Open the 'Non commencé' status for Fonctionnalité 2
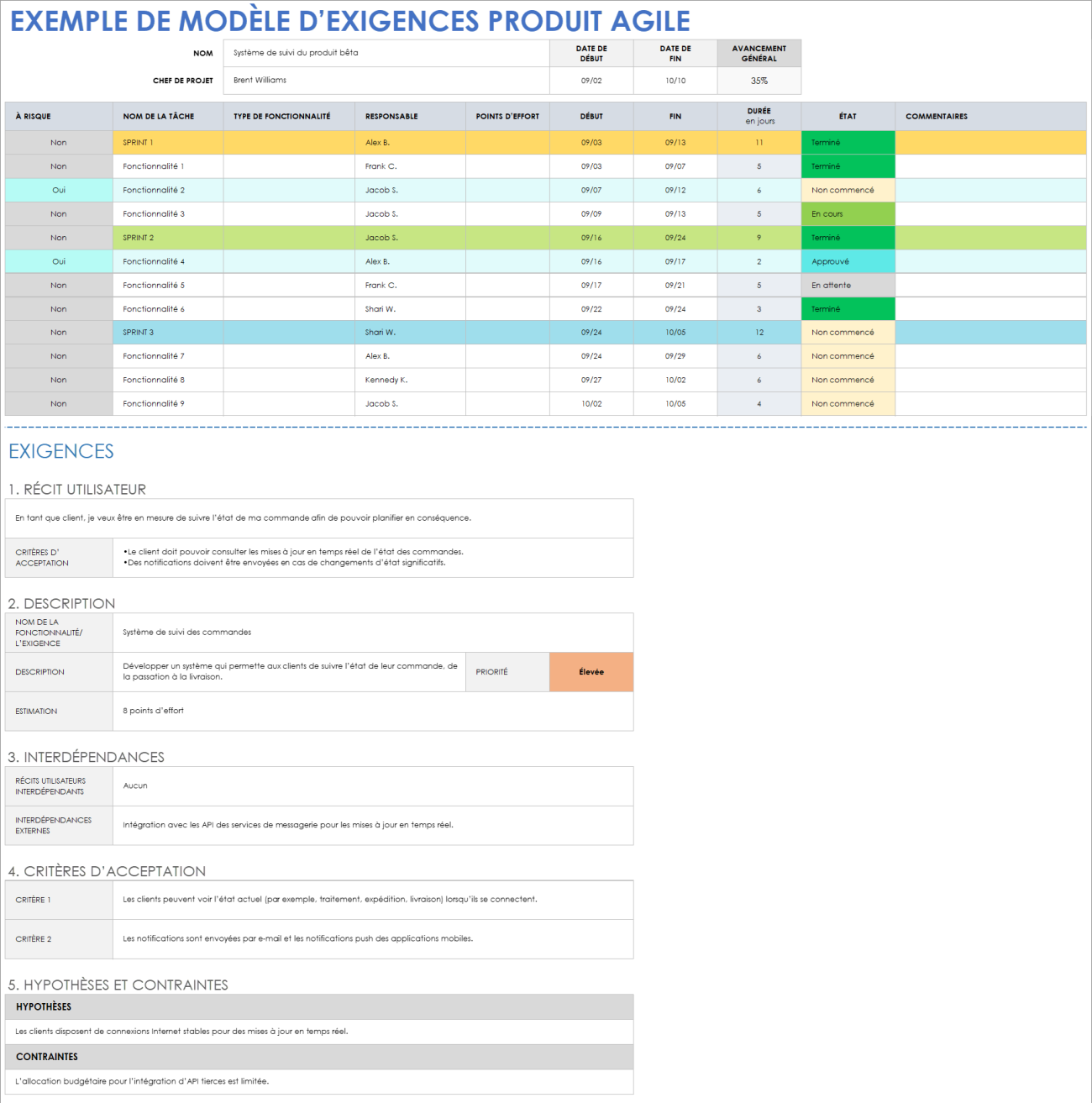Screen dimensions: 1092x1103 click(x=847, y=190)
